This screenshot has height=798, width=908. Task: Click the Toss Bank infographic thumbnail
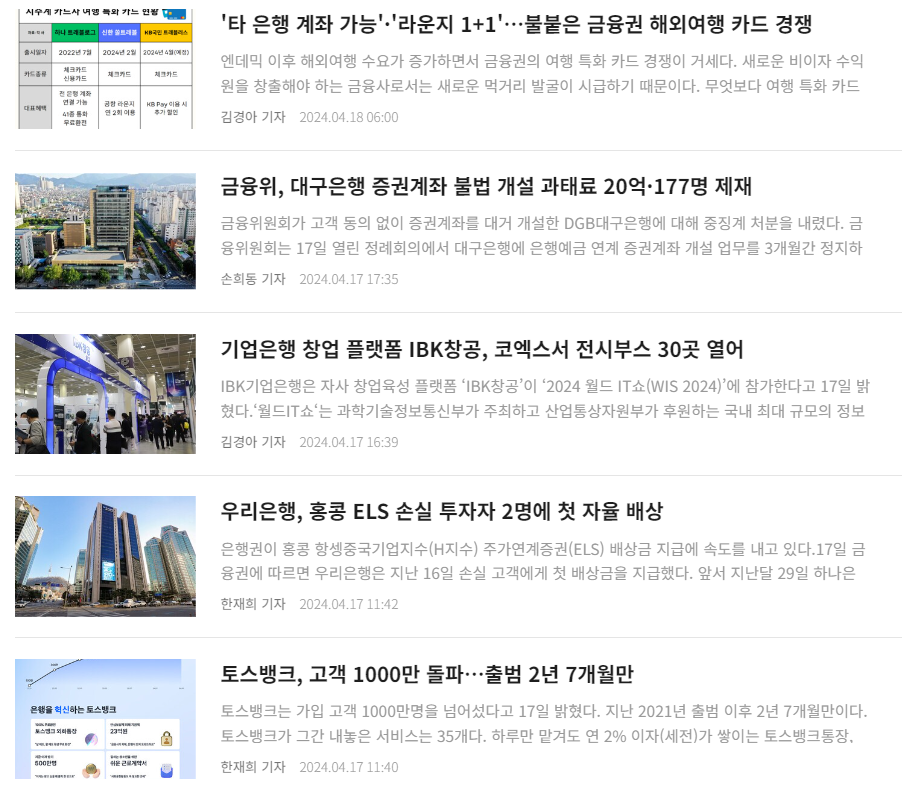(x=105, y=719)
